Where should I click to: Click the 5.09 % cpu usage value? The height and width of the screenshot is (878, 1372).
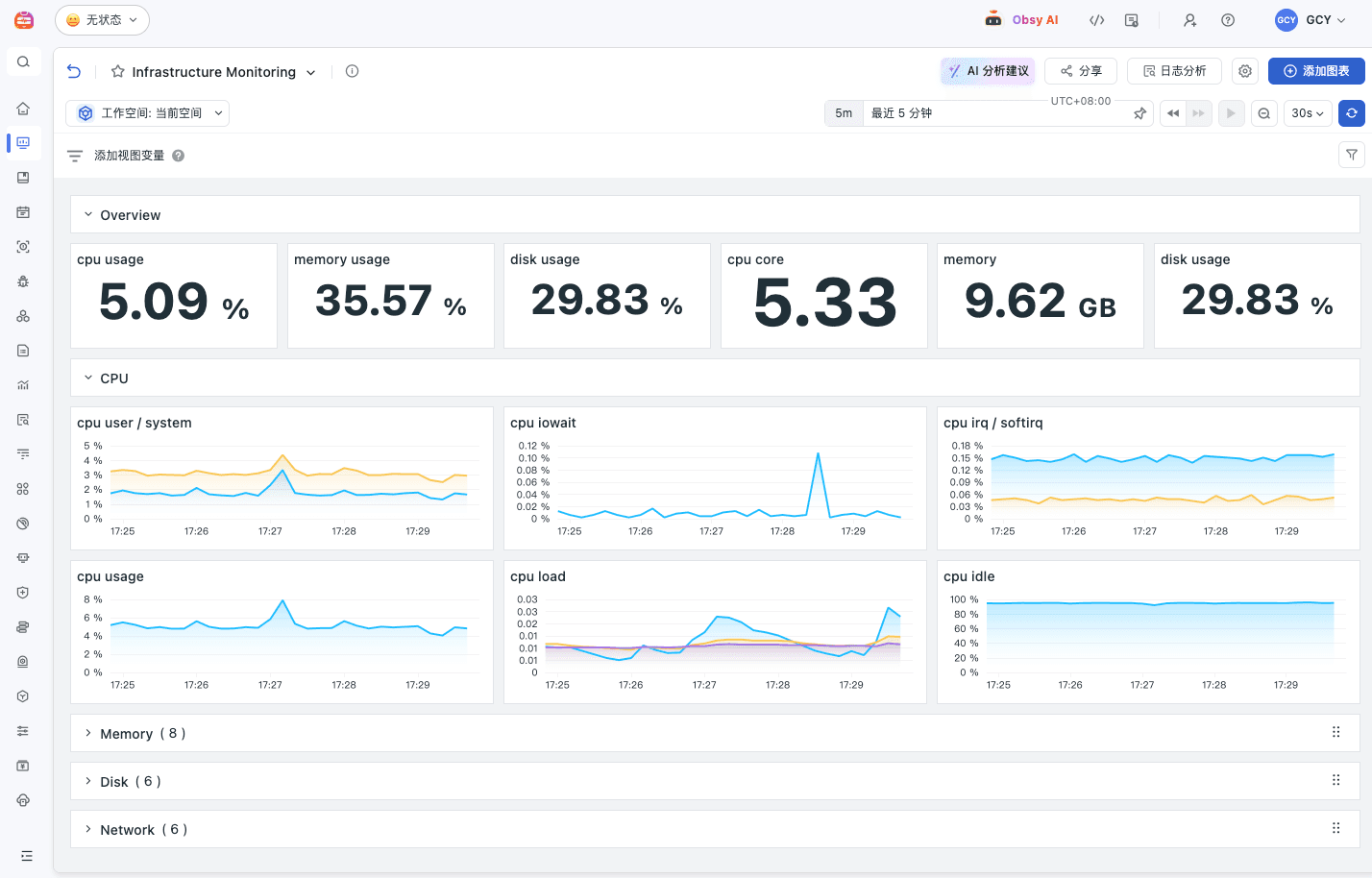pyautogui.click(x=174, y=303)
